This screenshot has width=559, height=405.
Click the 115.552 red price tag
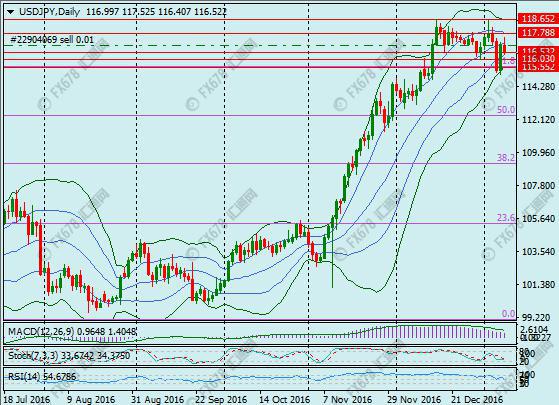coord(538,67)
